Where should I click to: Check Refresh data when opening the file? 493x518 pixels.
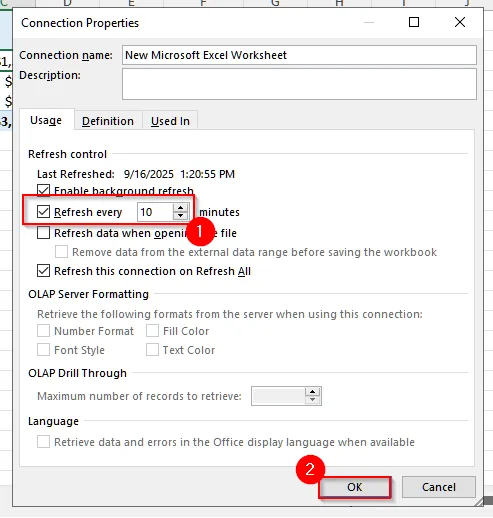point(43,233)
